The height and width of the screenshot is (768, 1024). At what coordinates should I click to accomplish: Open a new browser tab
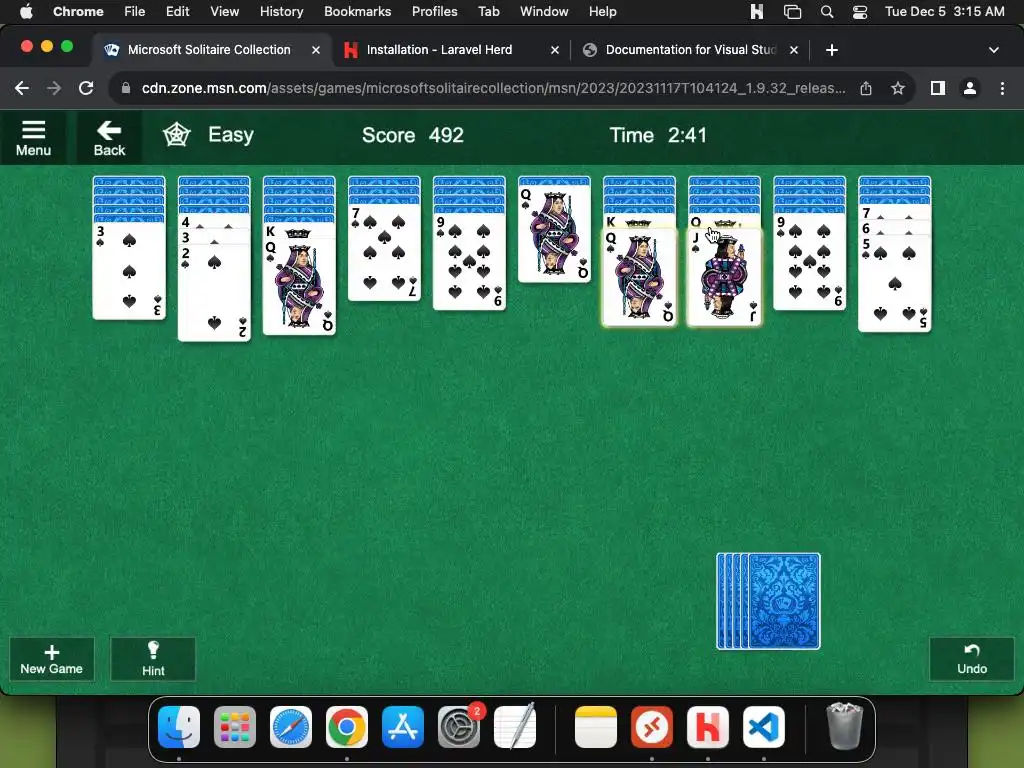(x=831, y=50)
